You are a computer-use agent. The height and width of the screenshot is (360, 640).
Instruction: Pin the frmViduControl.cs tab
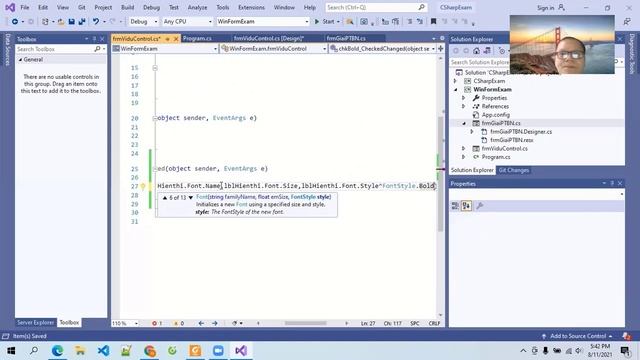[x=167, y=39]
